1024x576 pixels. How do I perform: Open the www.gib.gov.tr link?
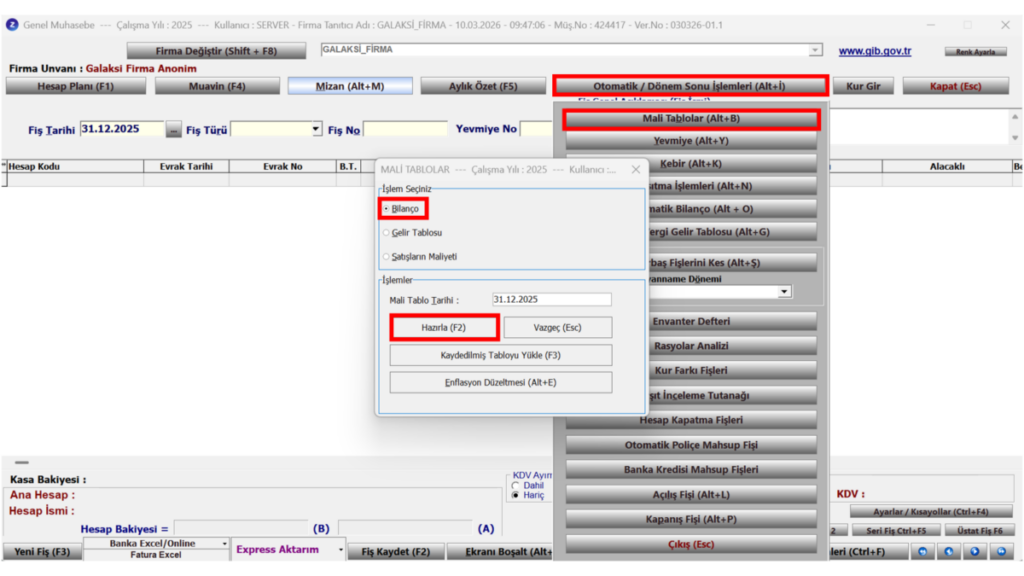(874, 51)
